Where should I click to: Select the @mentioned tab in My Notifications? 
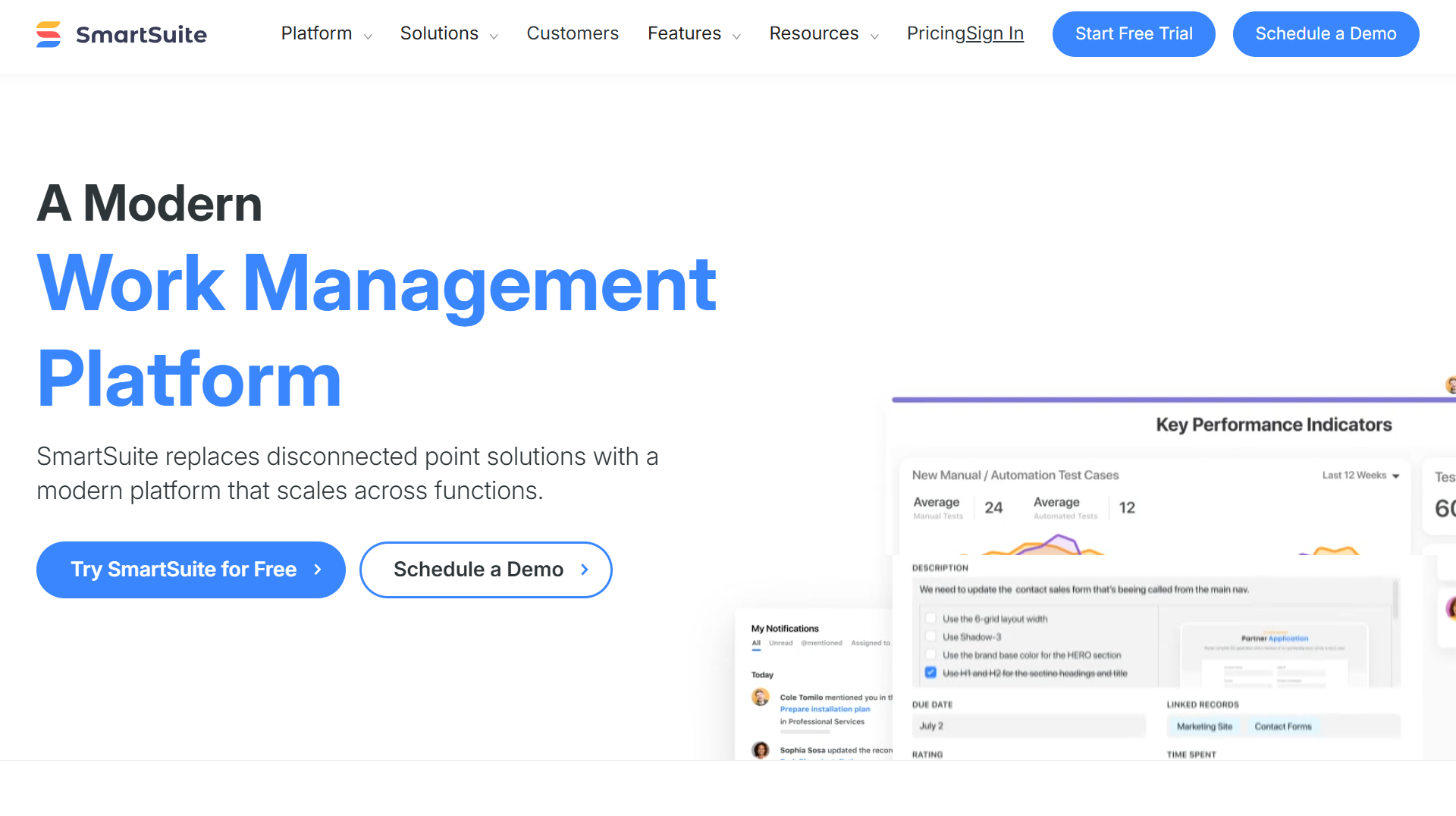click(x=822, y=643)
